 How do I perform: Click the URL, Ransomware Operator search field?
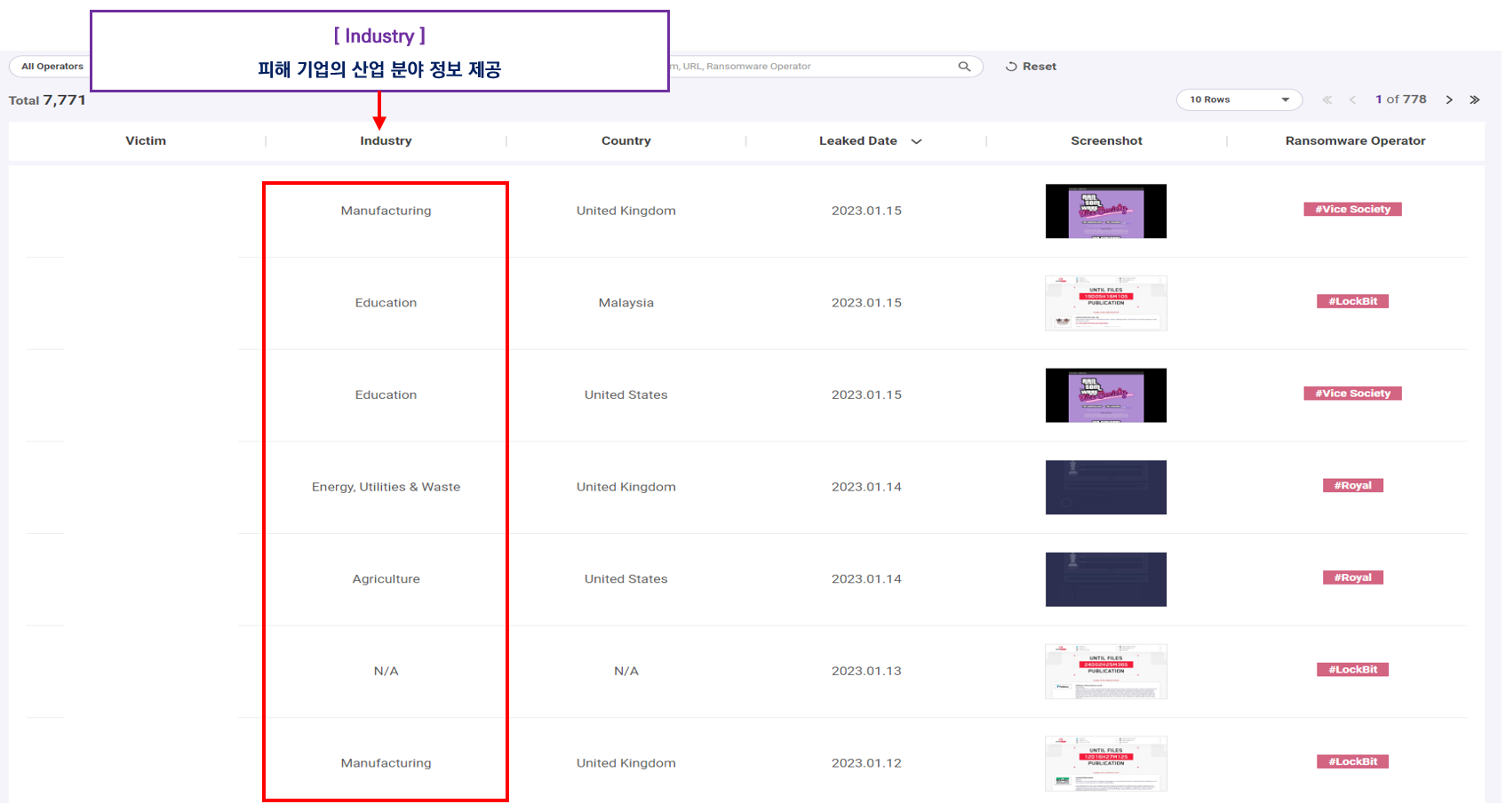[813, 67]
